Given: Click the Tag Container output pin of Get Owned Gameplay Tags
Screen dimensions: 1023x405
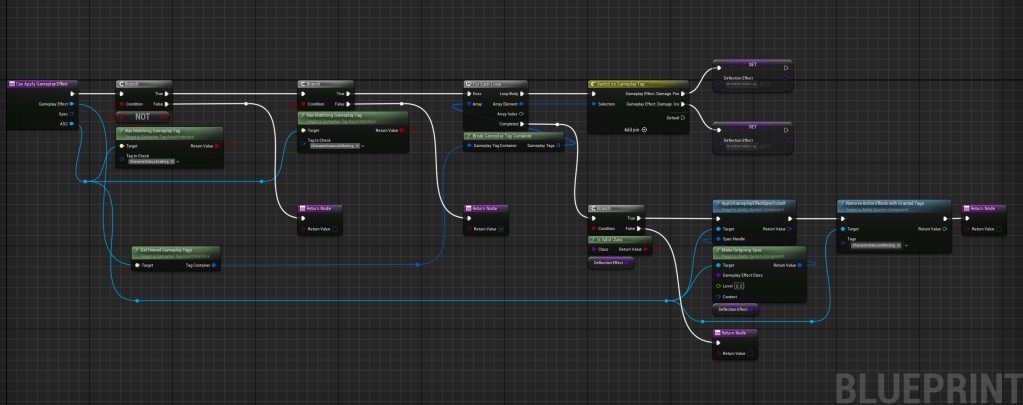Looking at the screenshot, I should [215, 265].
